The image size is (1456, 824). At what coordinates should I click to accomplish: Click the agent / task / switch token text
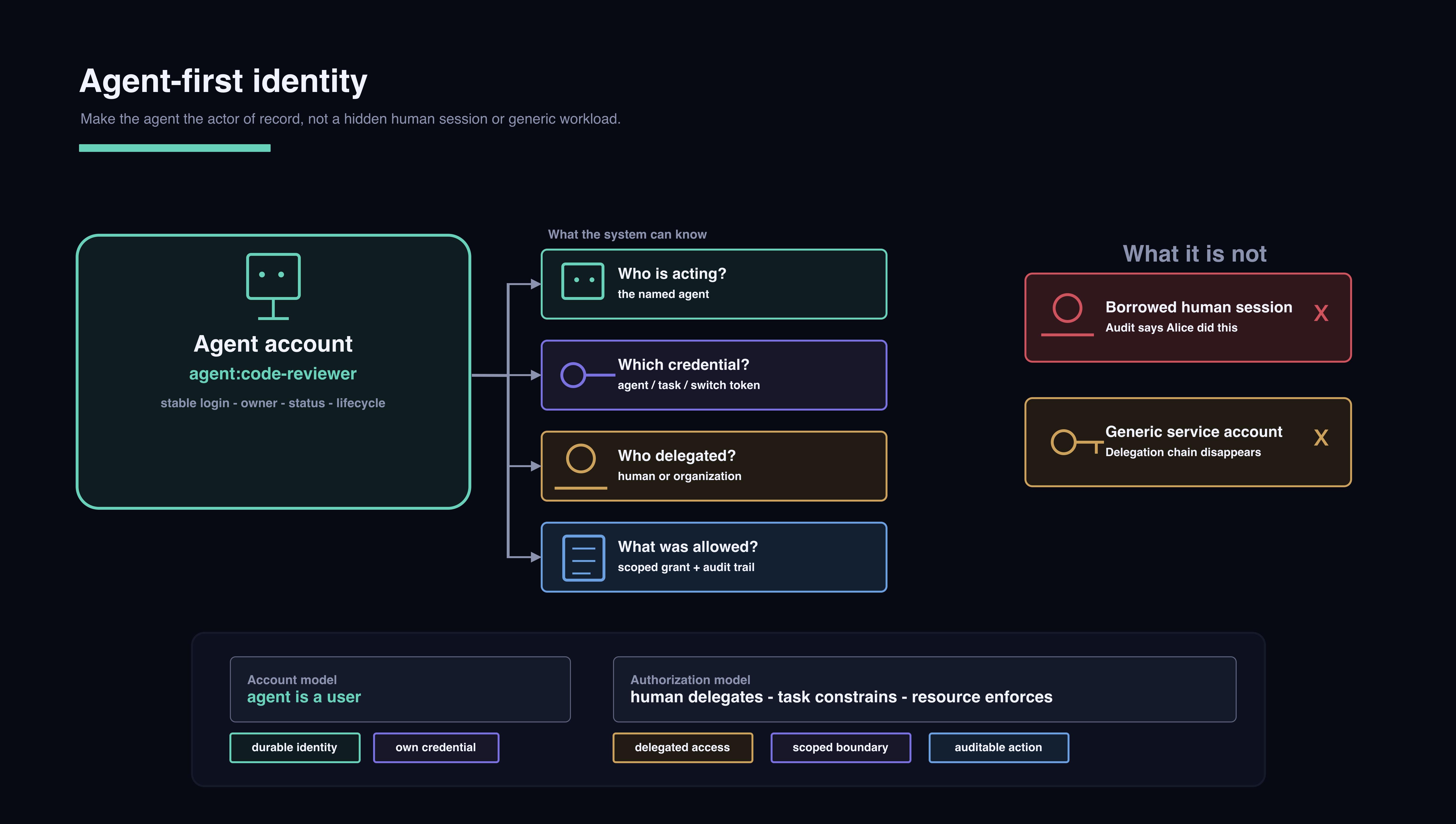coord(688,385)
